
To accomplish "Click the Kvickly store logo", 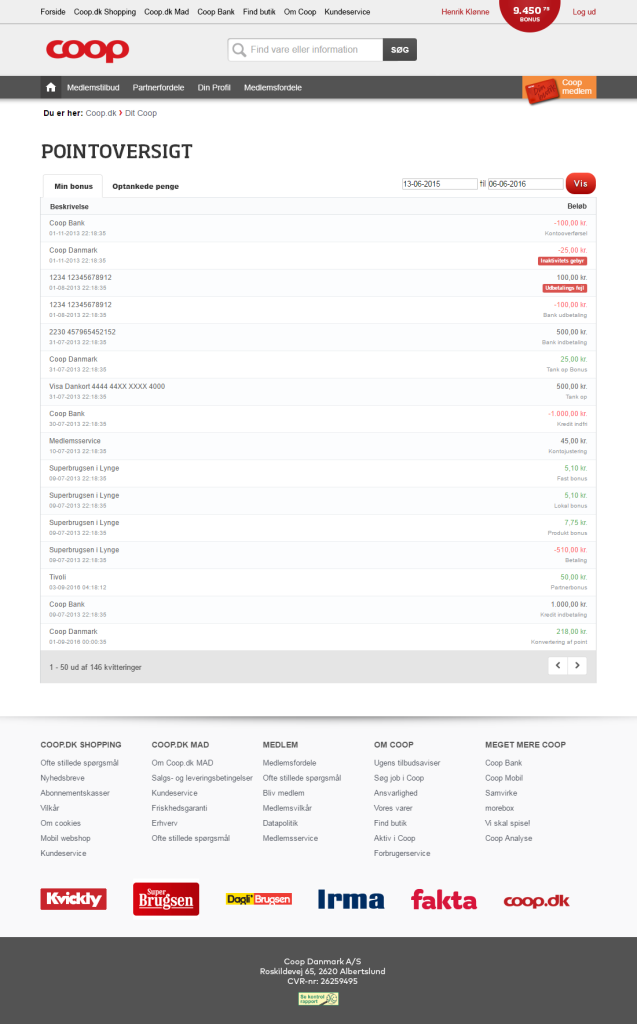I will coord(73,899).
